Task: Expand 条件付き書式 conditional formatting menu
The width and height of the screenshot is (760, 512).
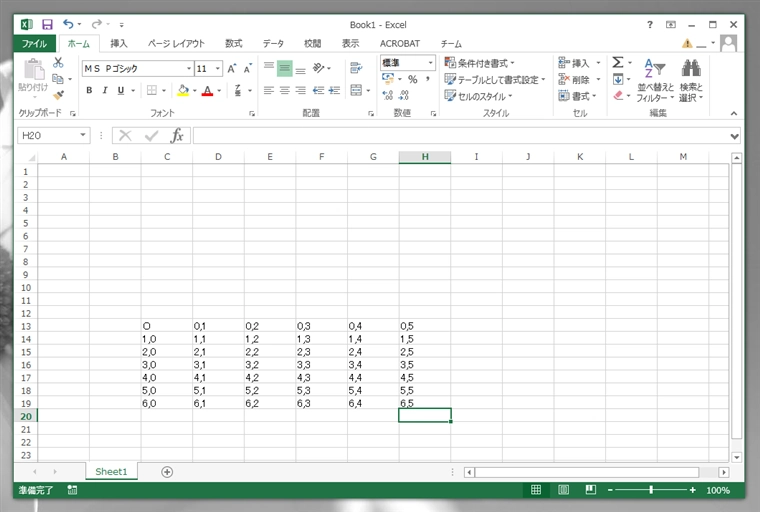Action: pos(479,63)
